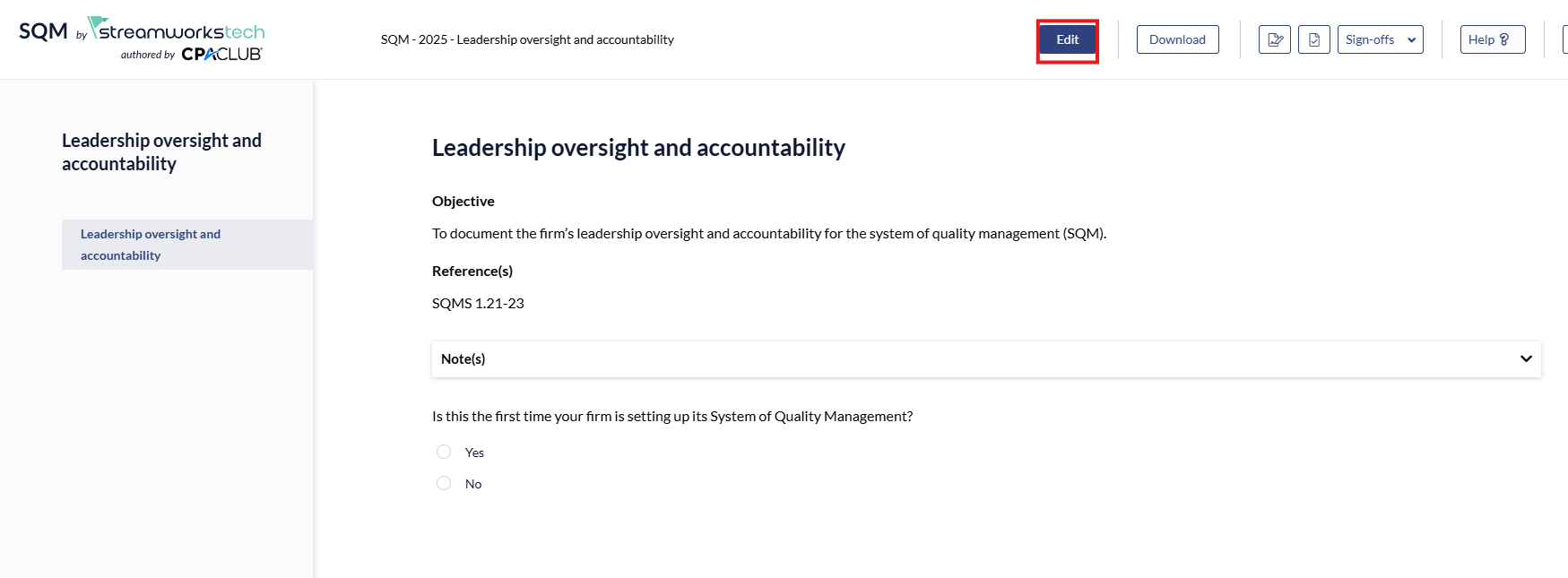The width and height of the screenshot is (1568, 578).
Task: Click the SQM logo in header
Action: click(x=43, y=31)
